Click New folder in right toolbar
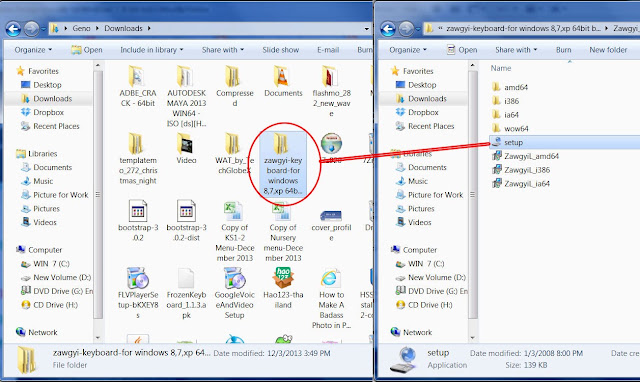Image resolution: width=640 pixels, height=382 pixels. click(x=608, y=50)
